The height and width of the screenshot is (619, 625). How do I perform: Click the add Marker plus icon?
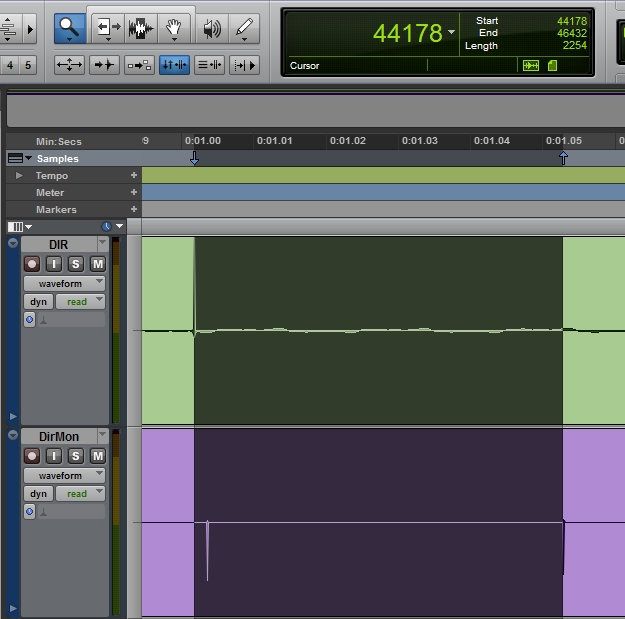click(134, 210)
